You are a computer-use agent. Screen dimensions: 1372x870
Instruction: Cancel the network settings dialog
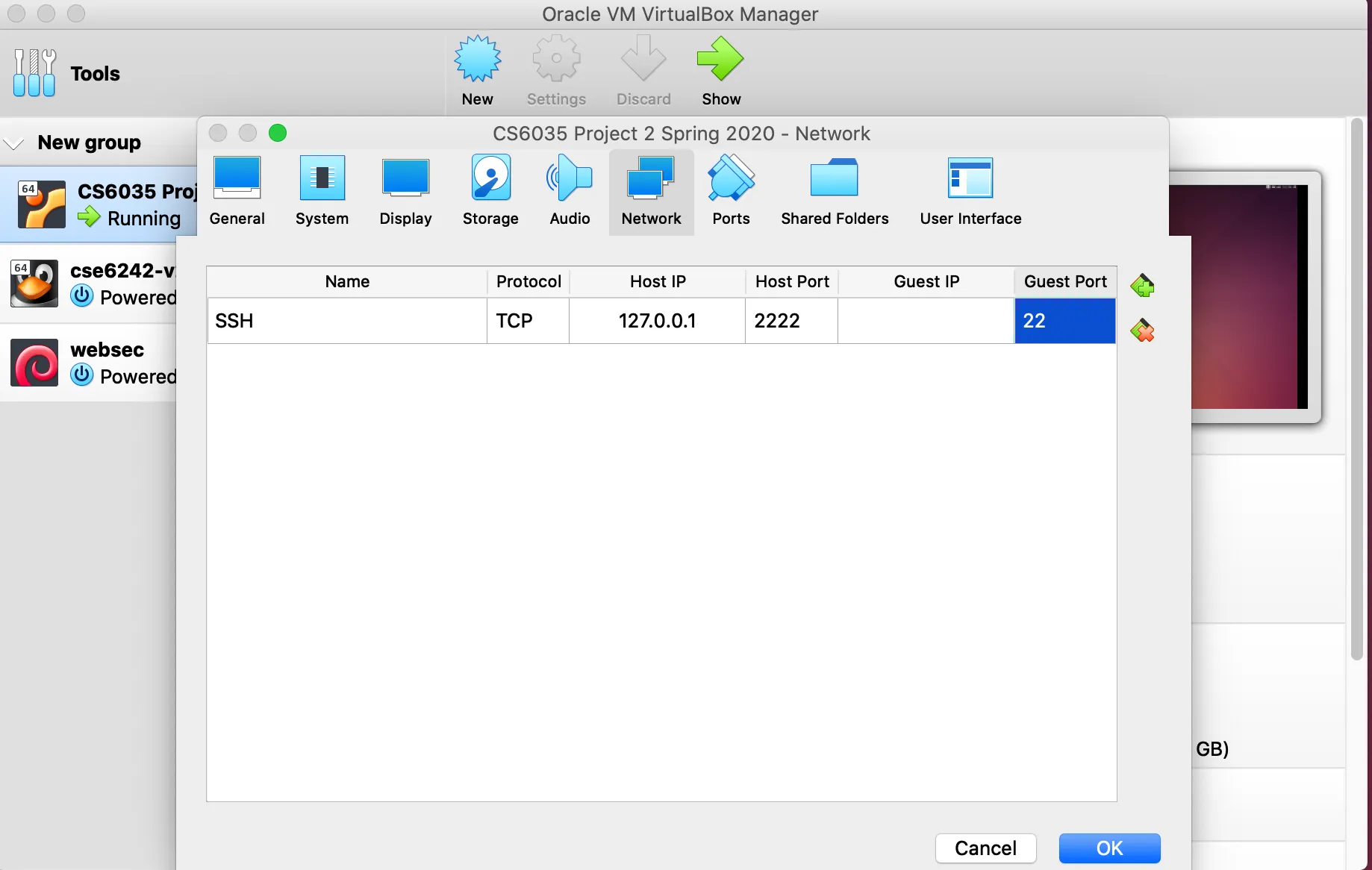pos(985,848)
